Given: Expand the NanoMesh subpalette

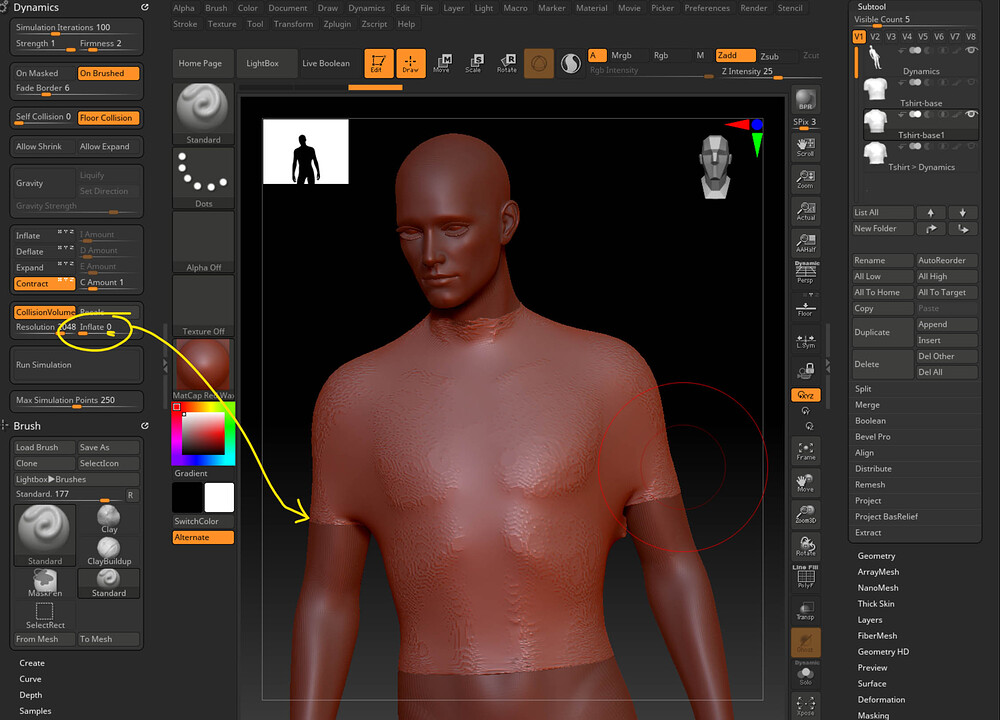Looking at the screenshot, I should (x=878, y=588).
